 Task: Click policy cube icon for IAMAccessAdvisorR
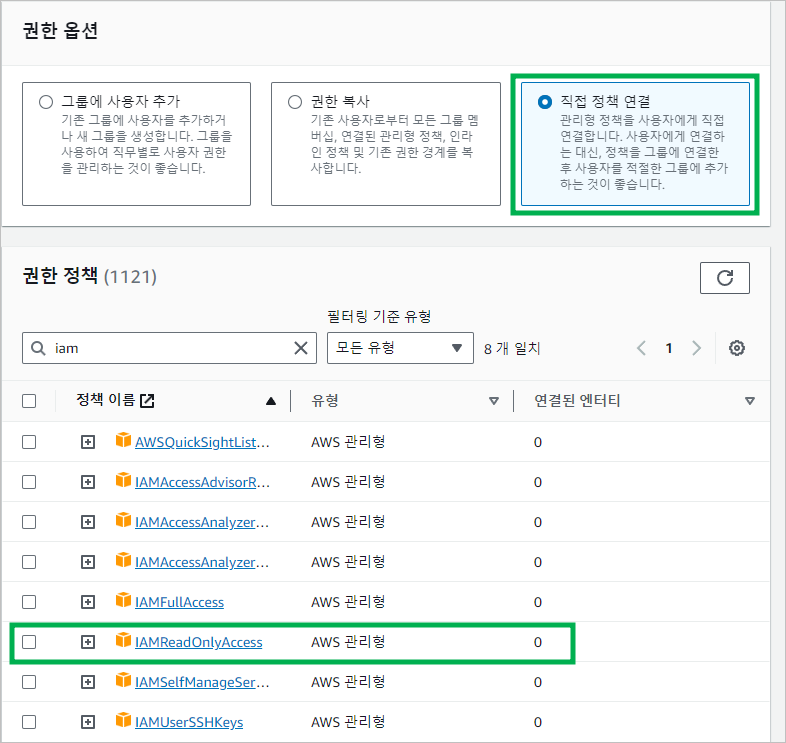point(123,480)
